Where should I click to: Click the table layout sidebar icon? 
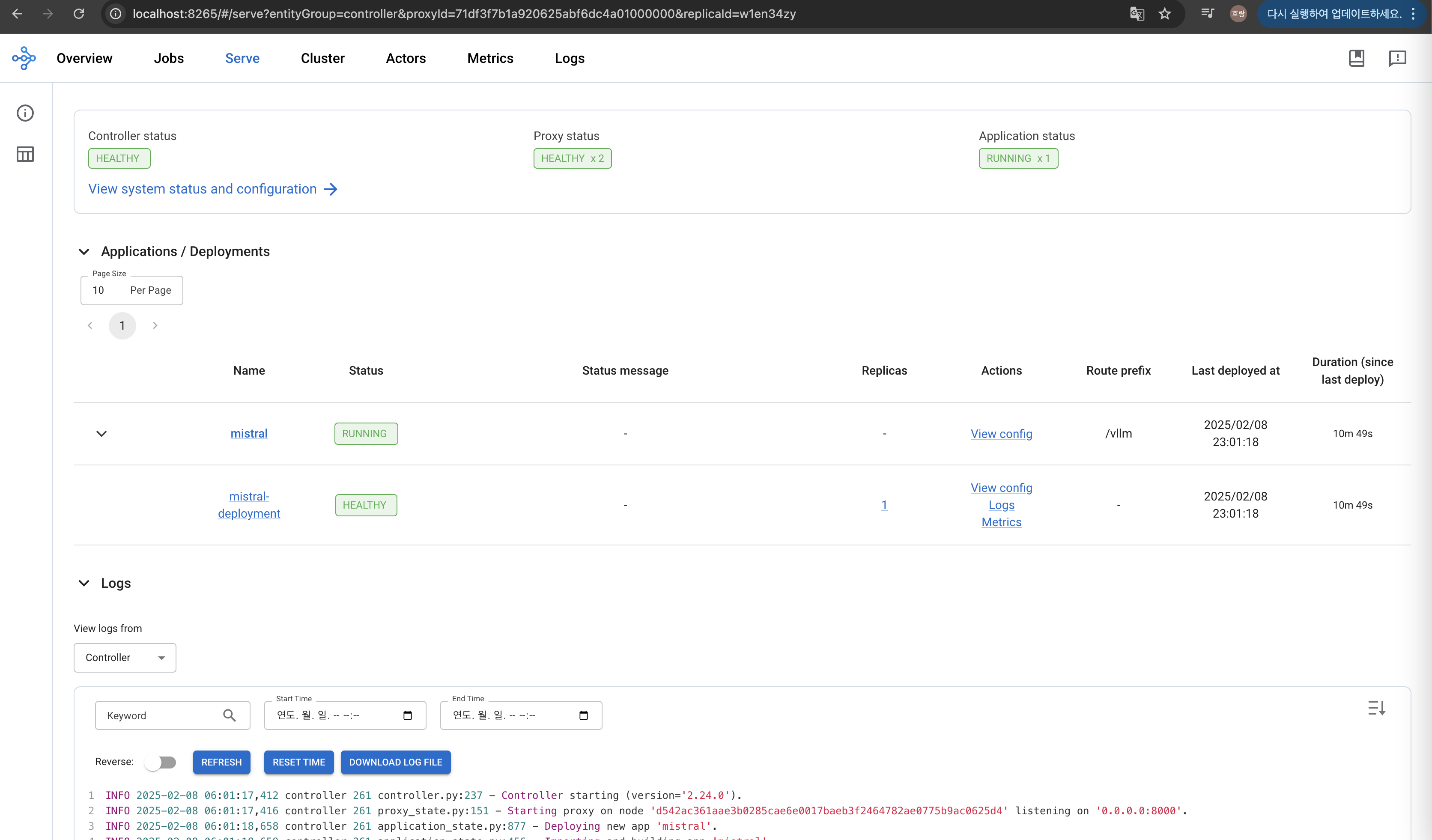[25, 154]
